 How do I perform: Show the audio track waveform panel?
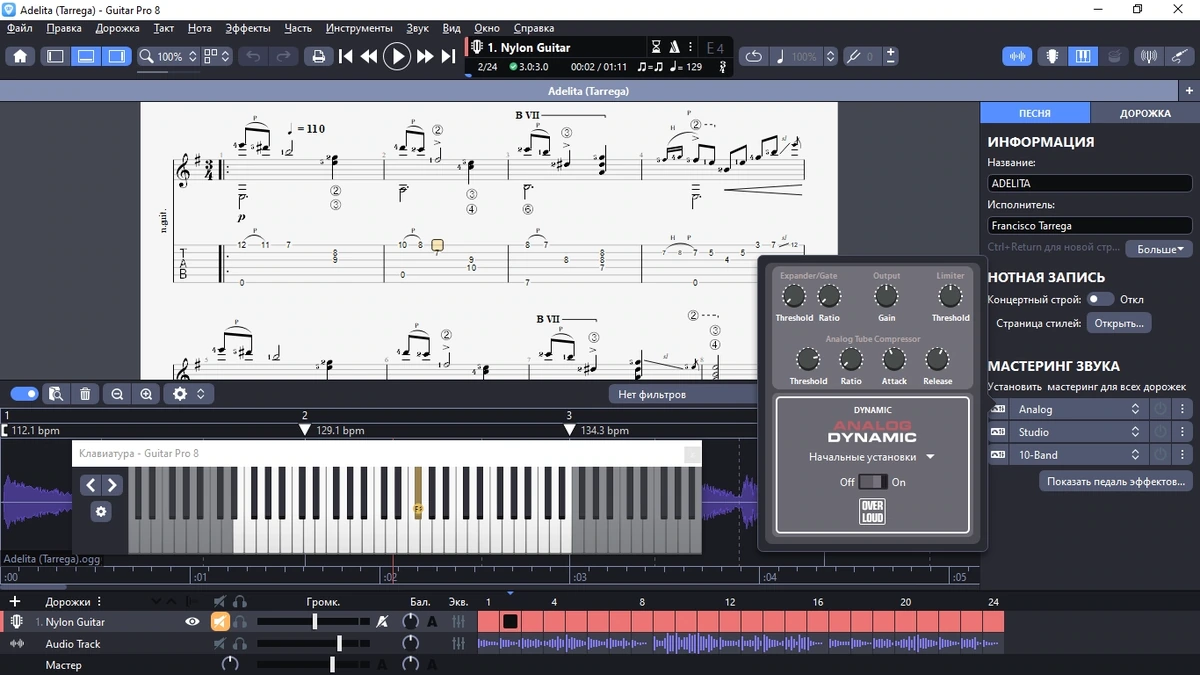pyautogui.click(x=1018, y=56)
